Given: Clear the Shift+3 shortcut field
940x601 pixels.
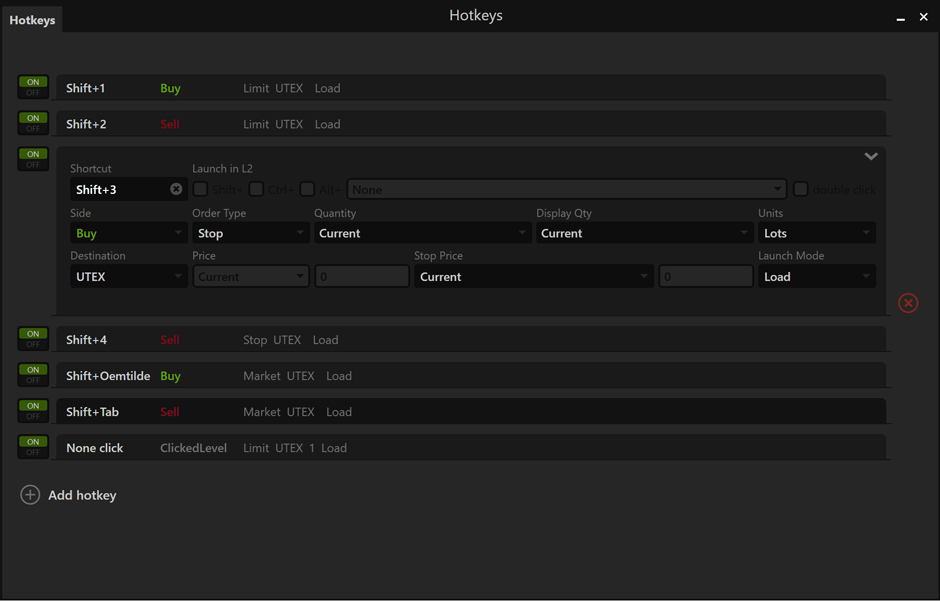Looking at the screenshot, I should click(176, 189).
